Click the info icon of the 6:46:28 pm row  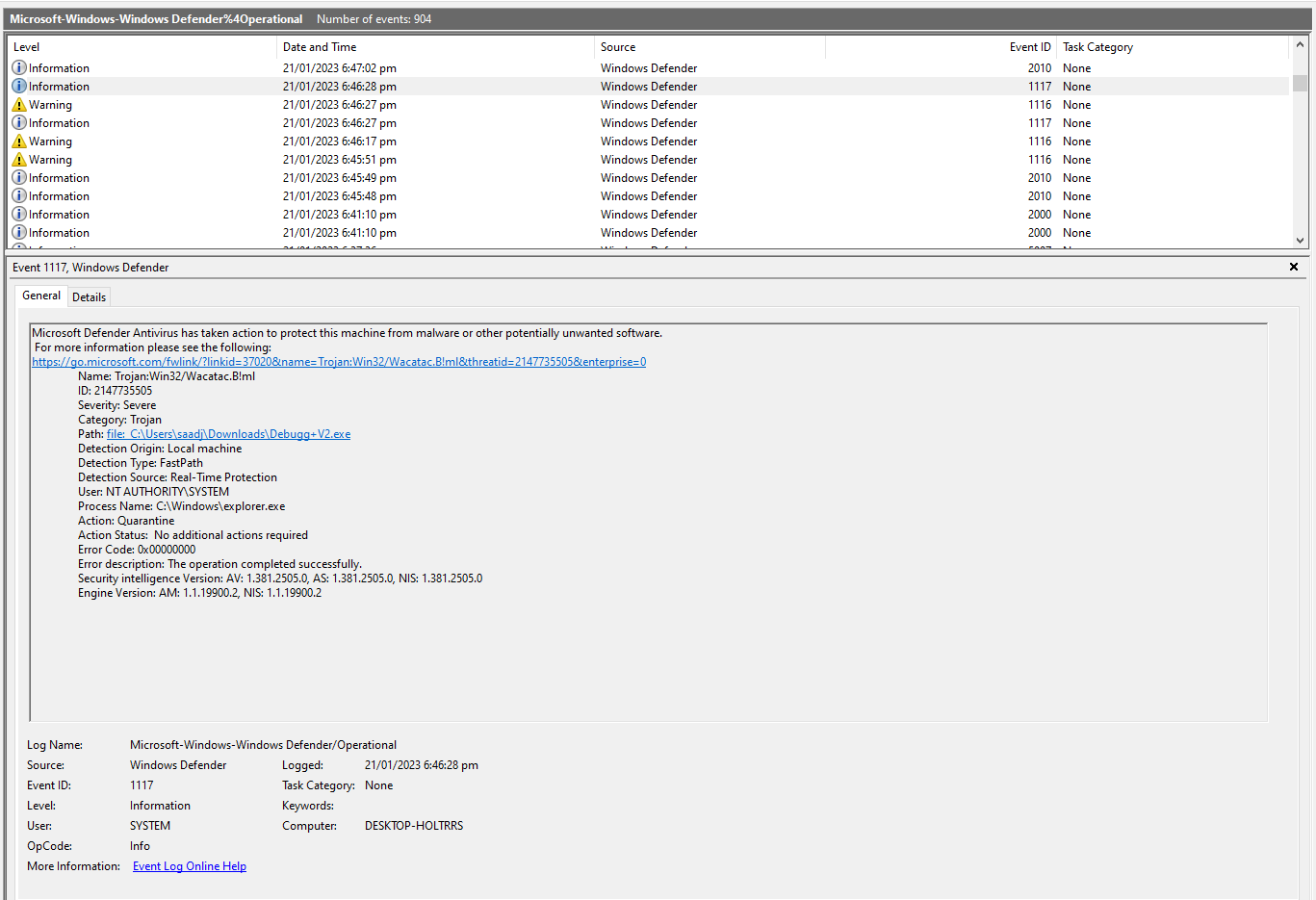(18, 87)
